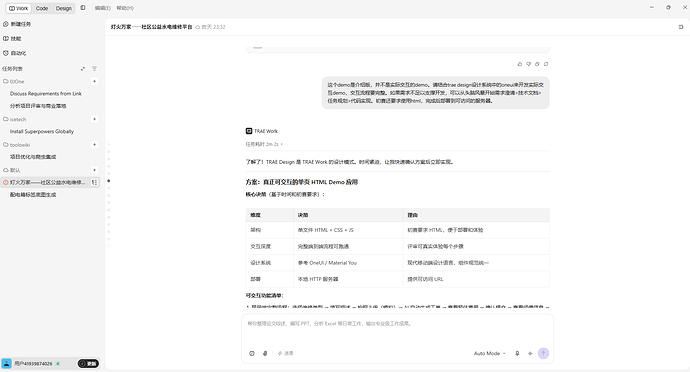Open the Discuss Requirements from Link task
Screen dimensions: 690x372
tap(46, 93)
